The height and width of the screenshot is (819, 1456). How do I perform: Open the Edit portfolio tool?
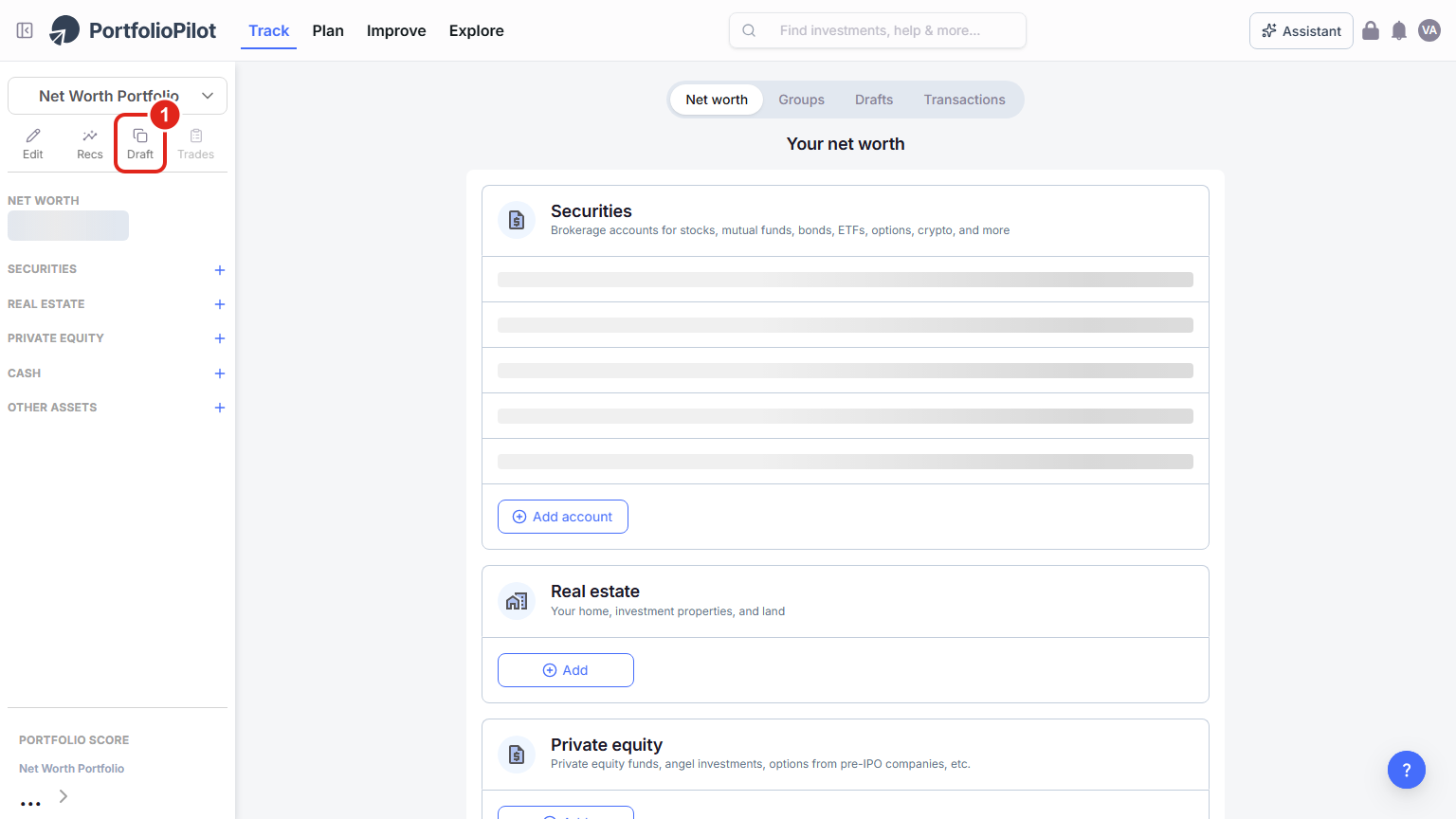pos(33,144)
